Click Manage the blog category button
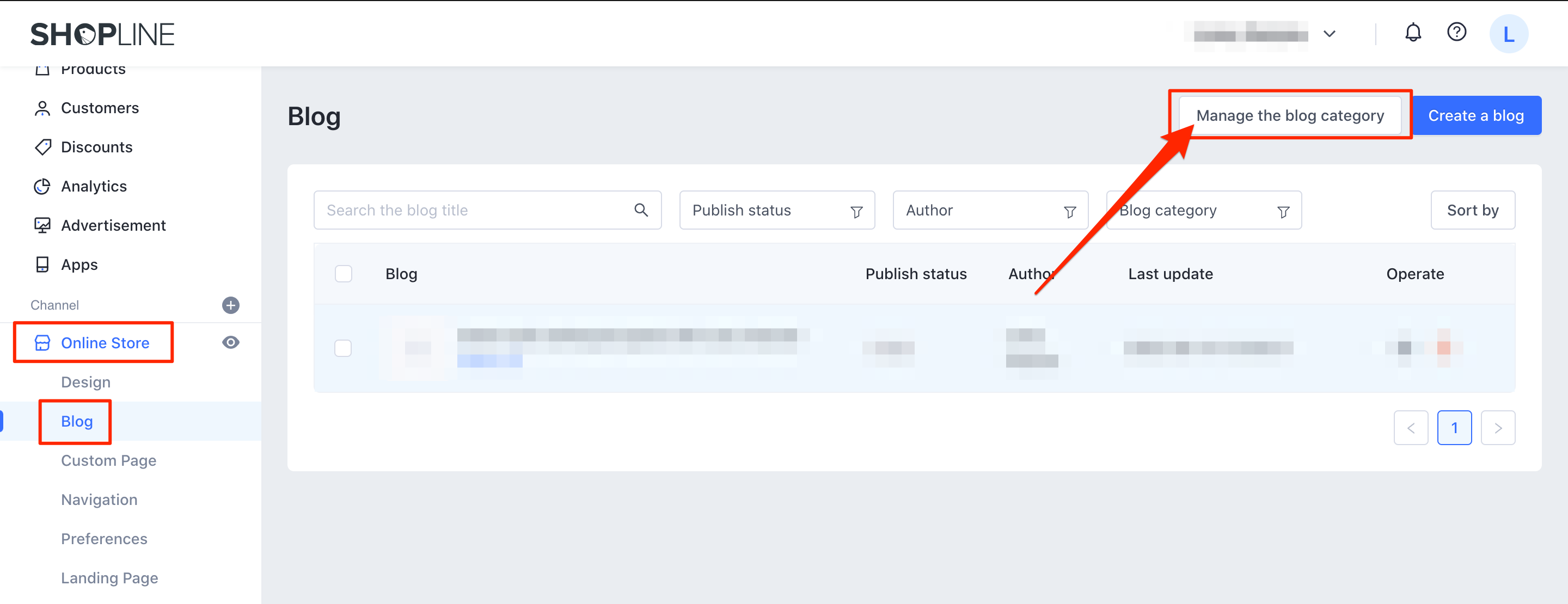 click(x=1289, y=115)
